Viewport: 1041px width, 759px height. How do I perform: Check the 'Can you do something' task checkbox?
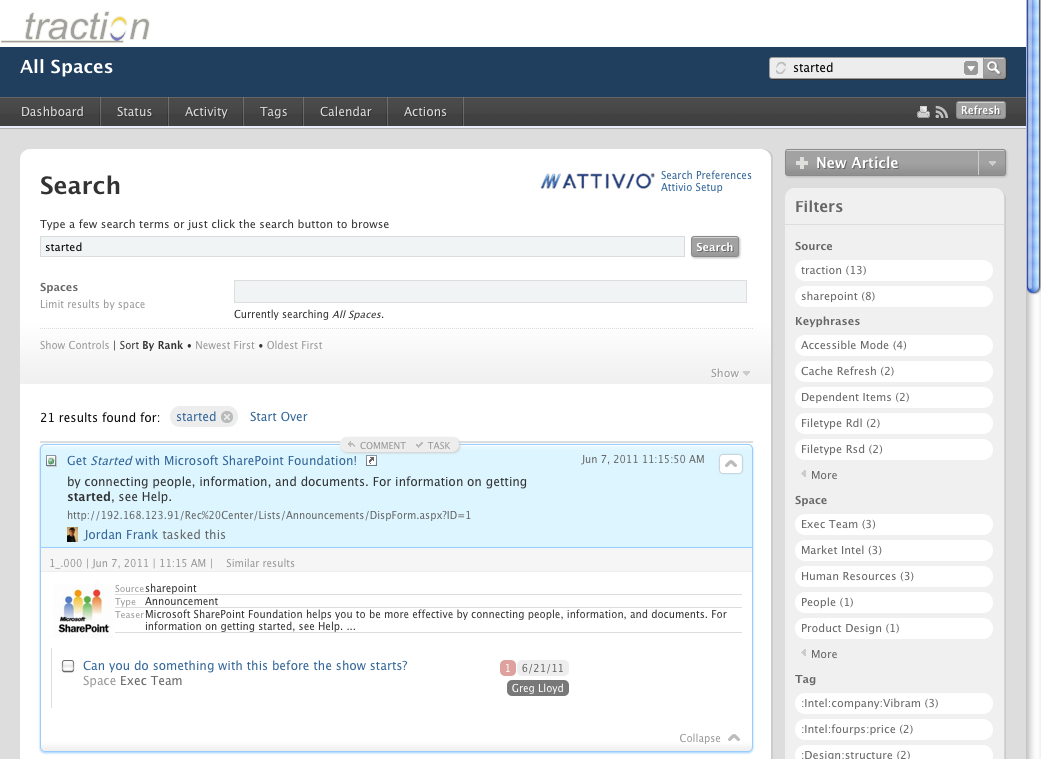(68, 666)
